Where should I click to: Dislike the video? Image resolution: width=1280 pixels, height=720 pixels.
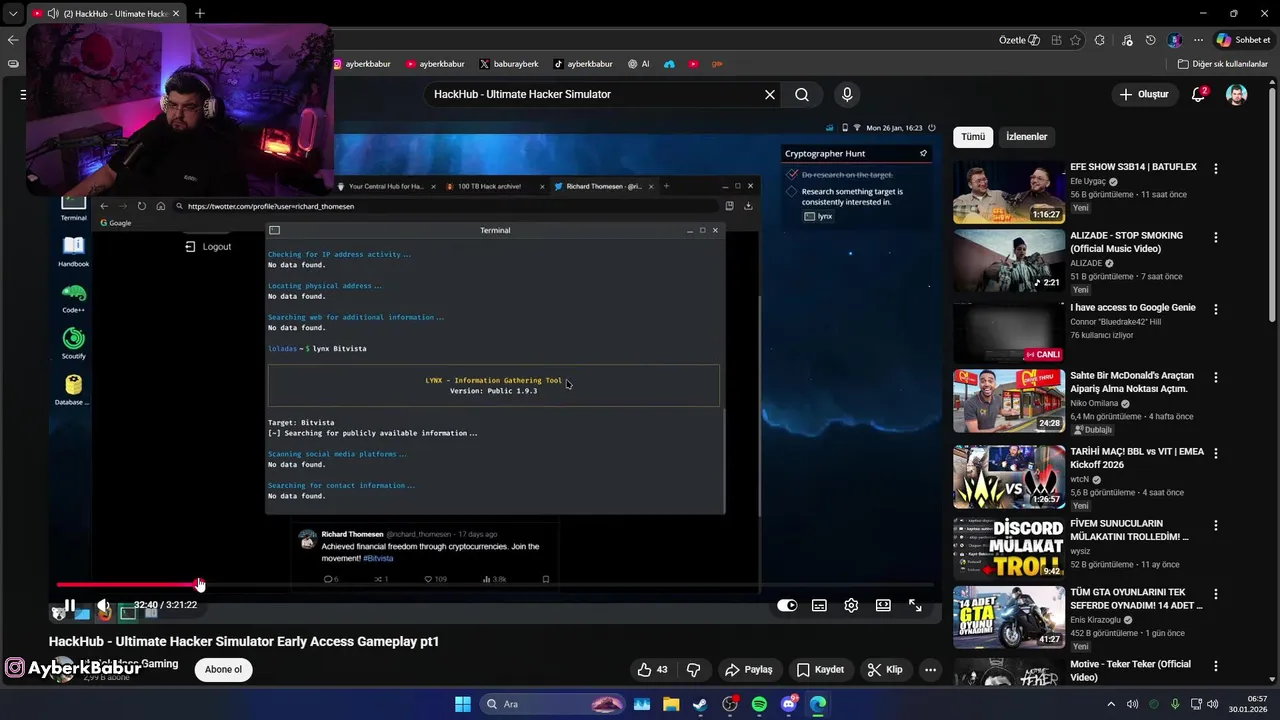693,670
